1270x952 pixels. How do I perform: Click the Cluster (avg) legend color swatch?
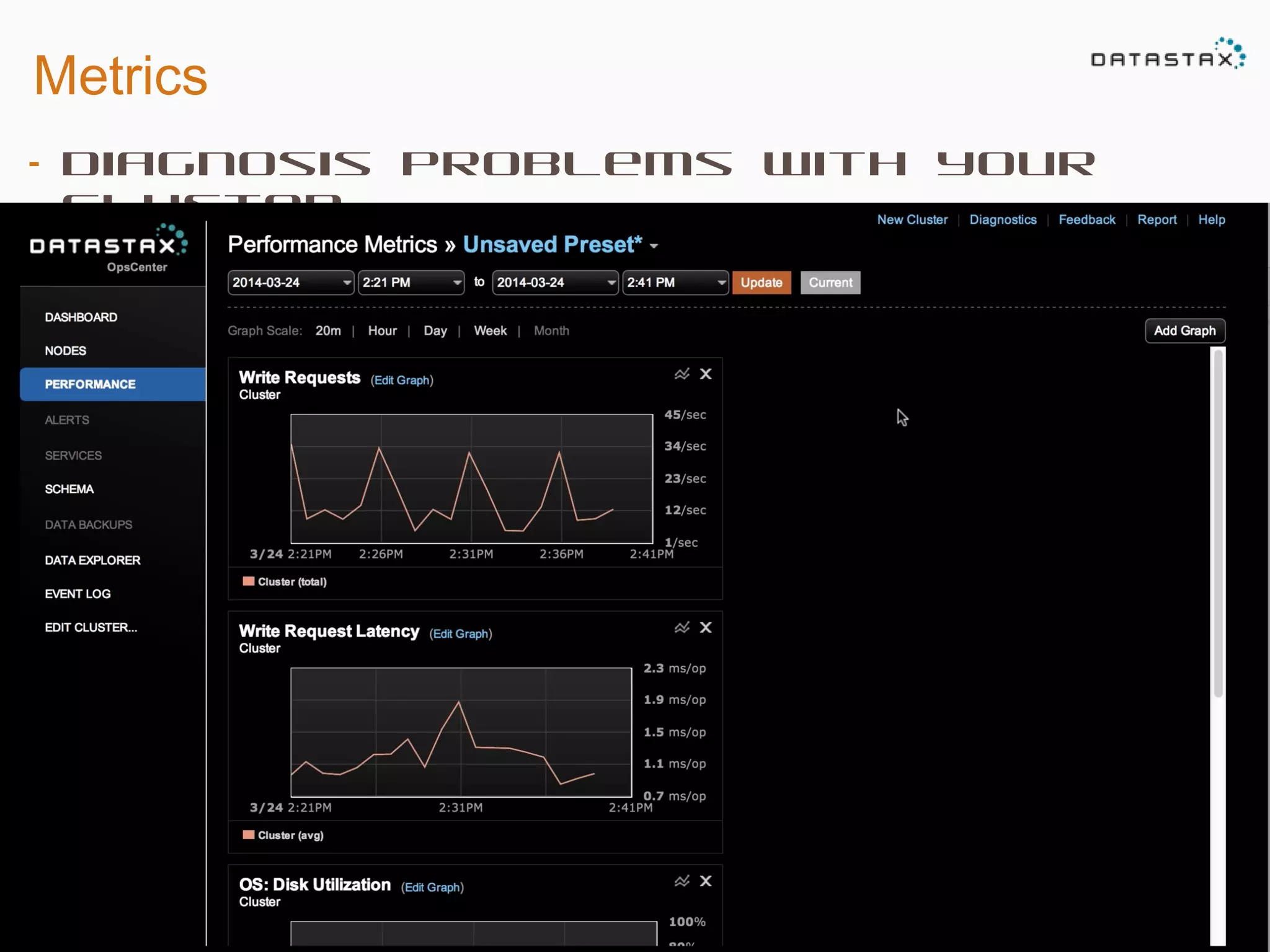pyautogui.click(x=249, y=834)
